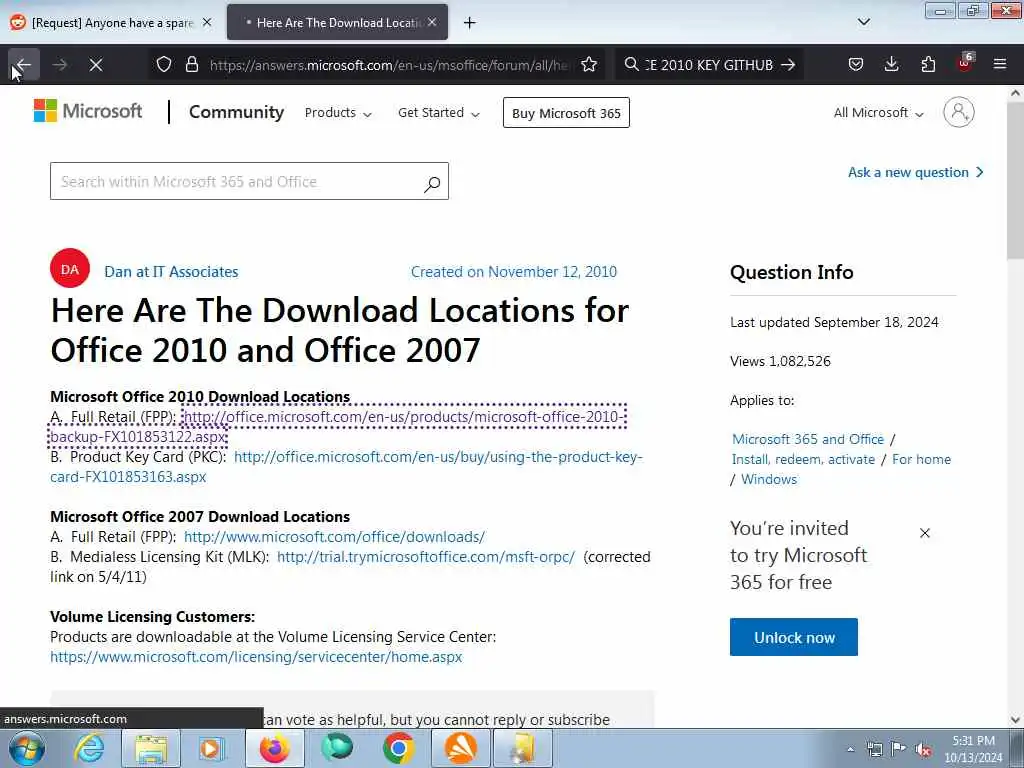Close the Here Are The Download Locations tab

(x=432, y=22)
